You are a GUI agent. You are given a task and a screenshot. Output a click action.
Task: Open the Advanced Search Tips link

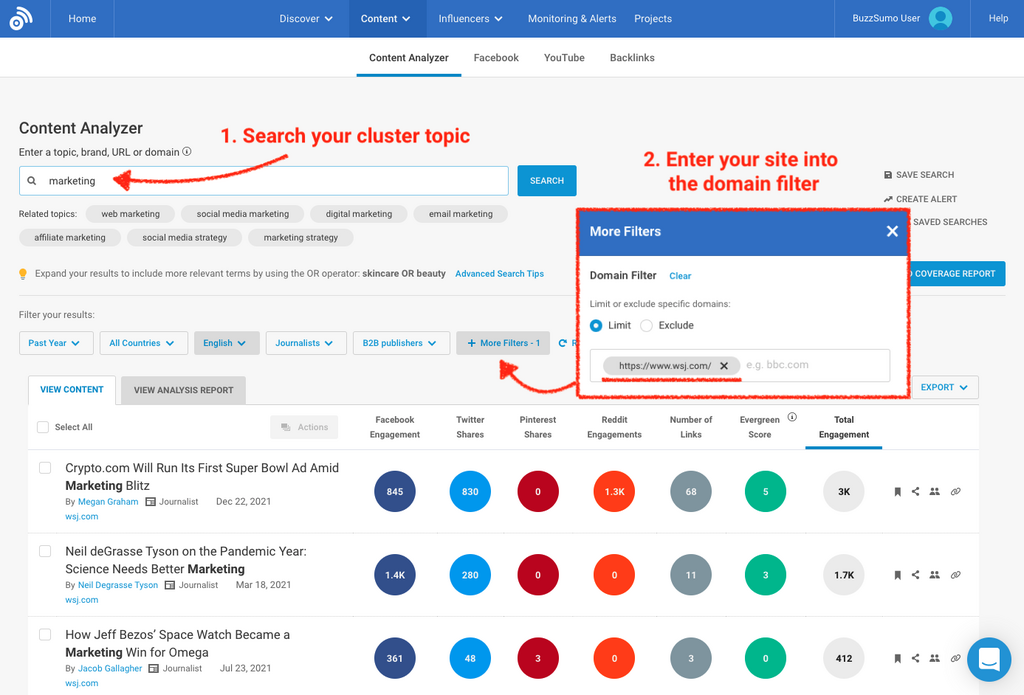click(499, 274)
